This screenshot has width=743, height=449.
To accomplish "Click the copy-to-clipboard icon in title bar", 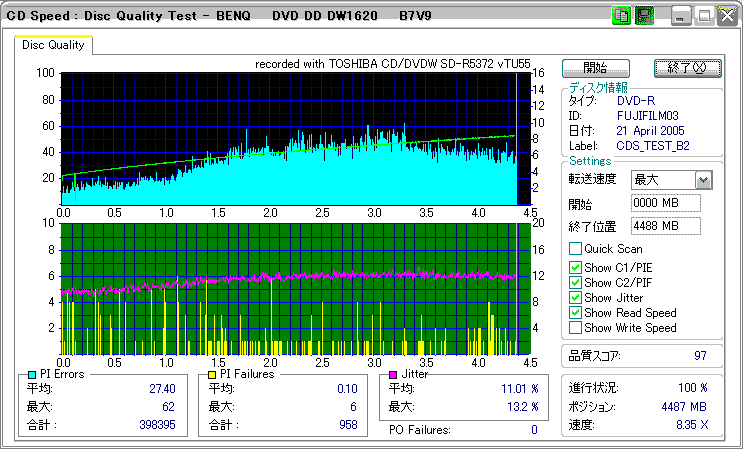I will [621, 16].
